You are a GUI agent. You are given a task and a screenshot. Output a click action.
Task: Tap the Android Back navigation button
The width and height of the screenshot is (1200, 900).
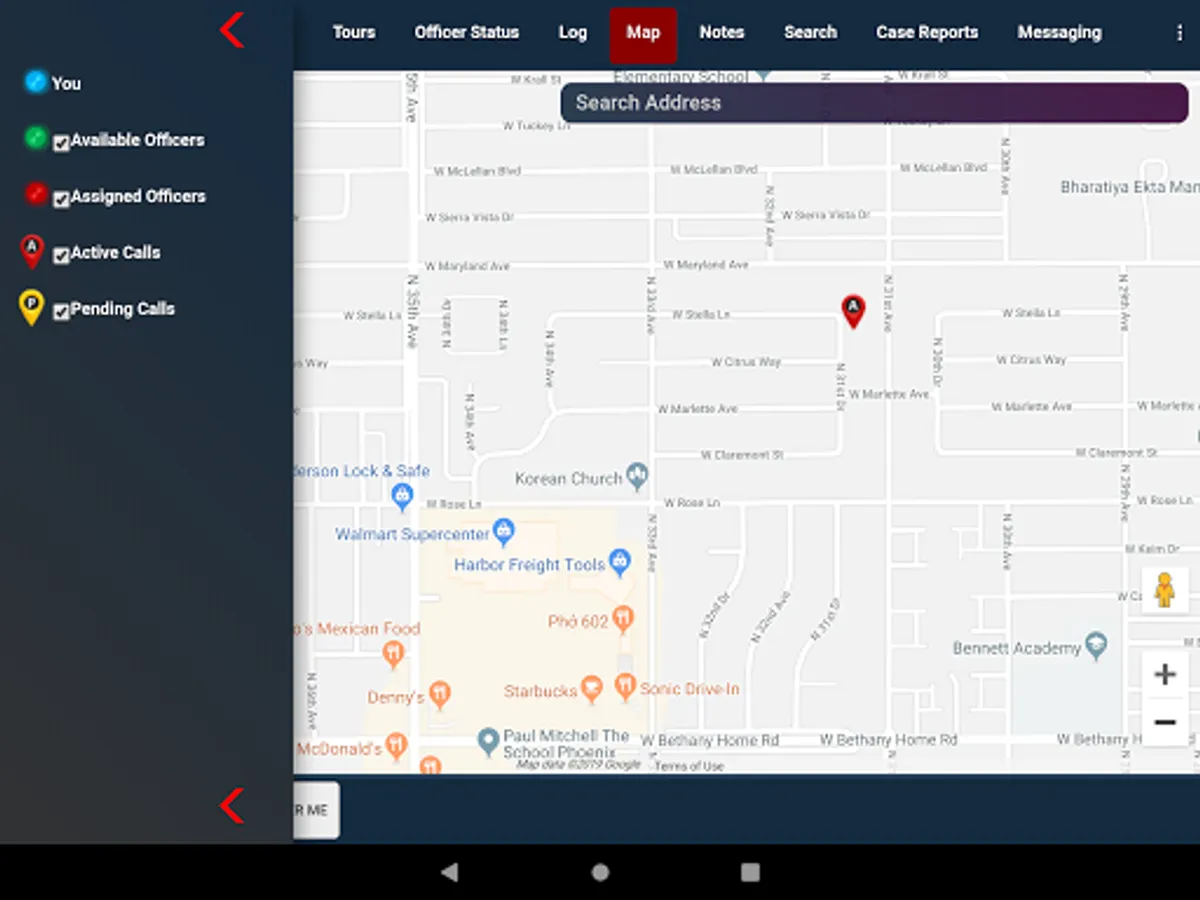450,872
